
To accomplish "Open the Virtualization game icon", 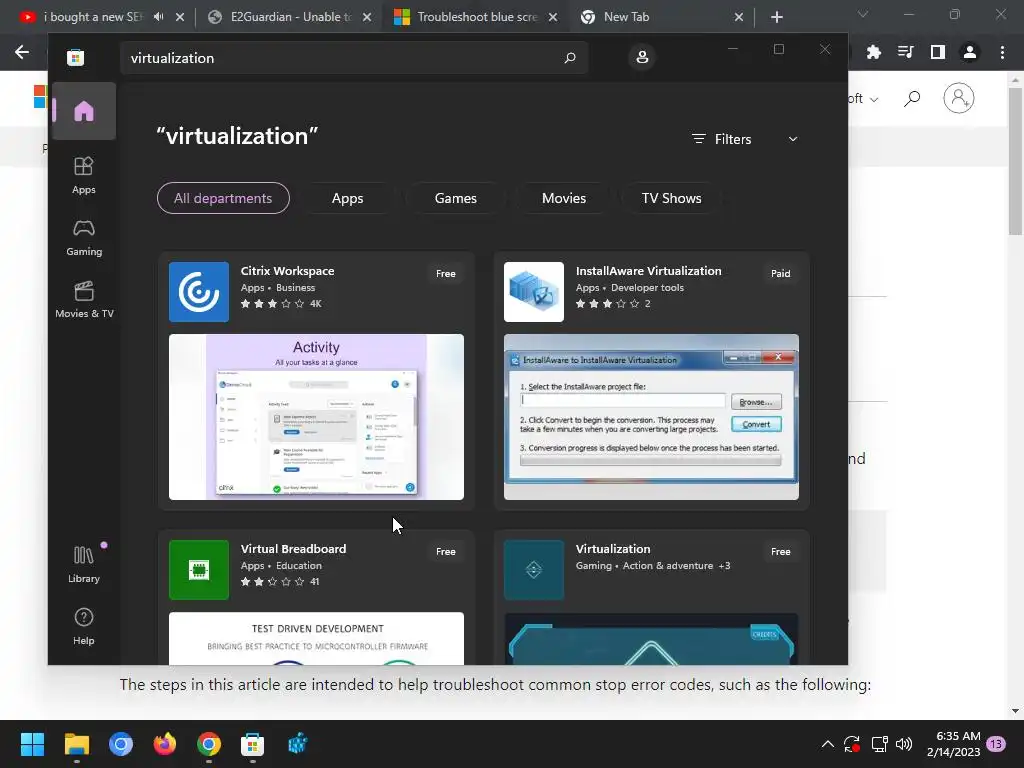I will [534, 570].
